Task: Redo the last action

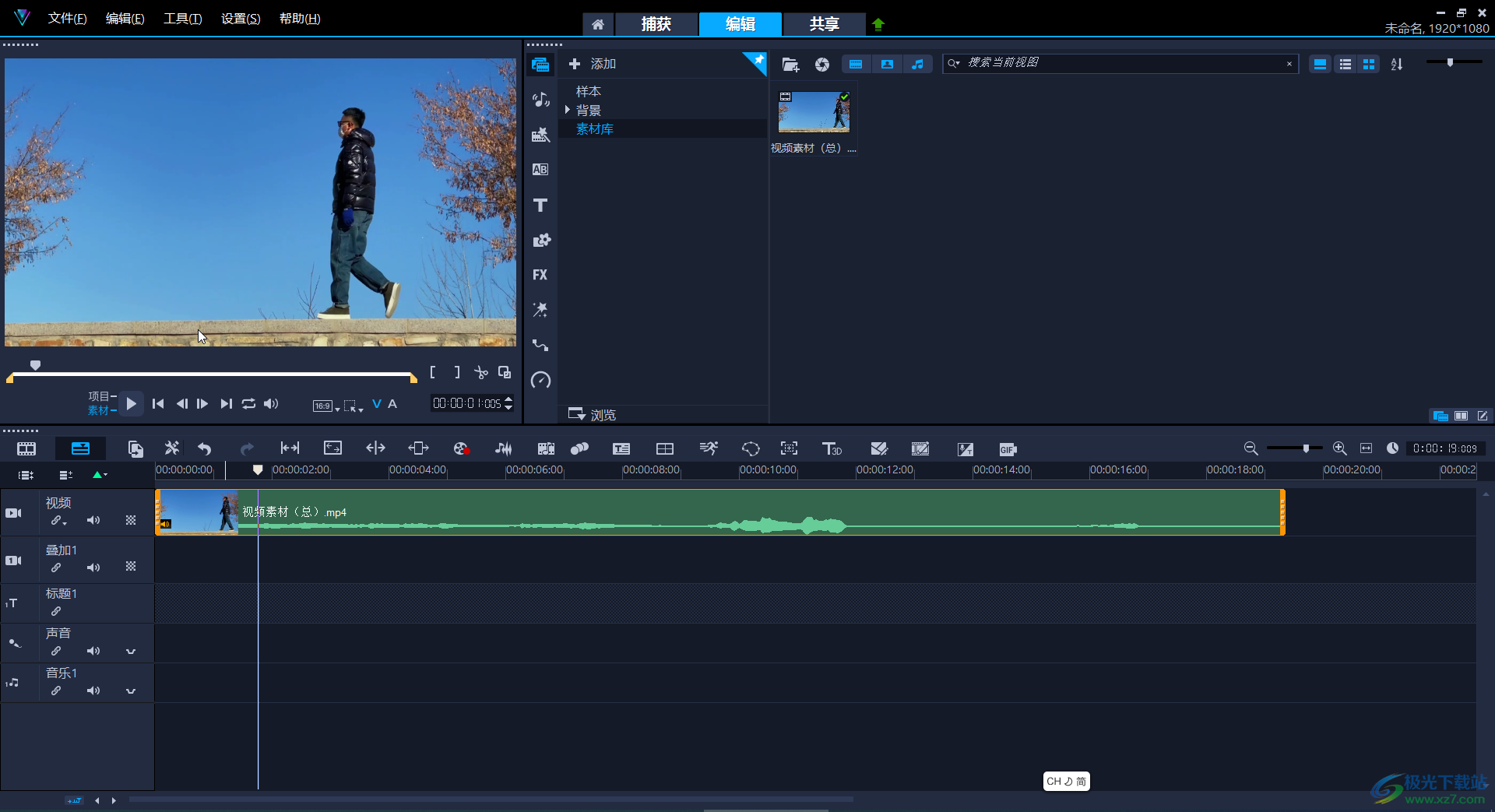Action: (x=247, y=448)
